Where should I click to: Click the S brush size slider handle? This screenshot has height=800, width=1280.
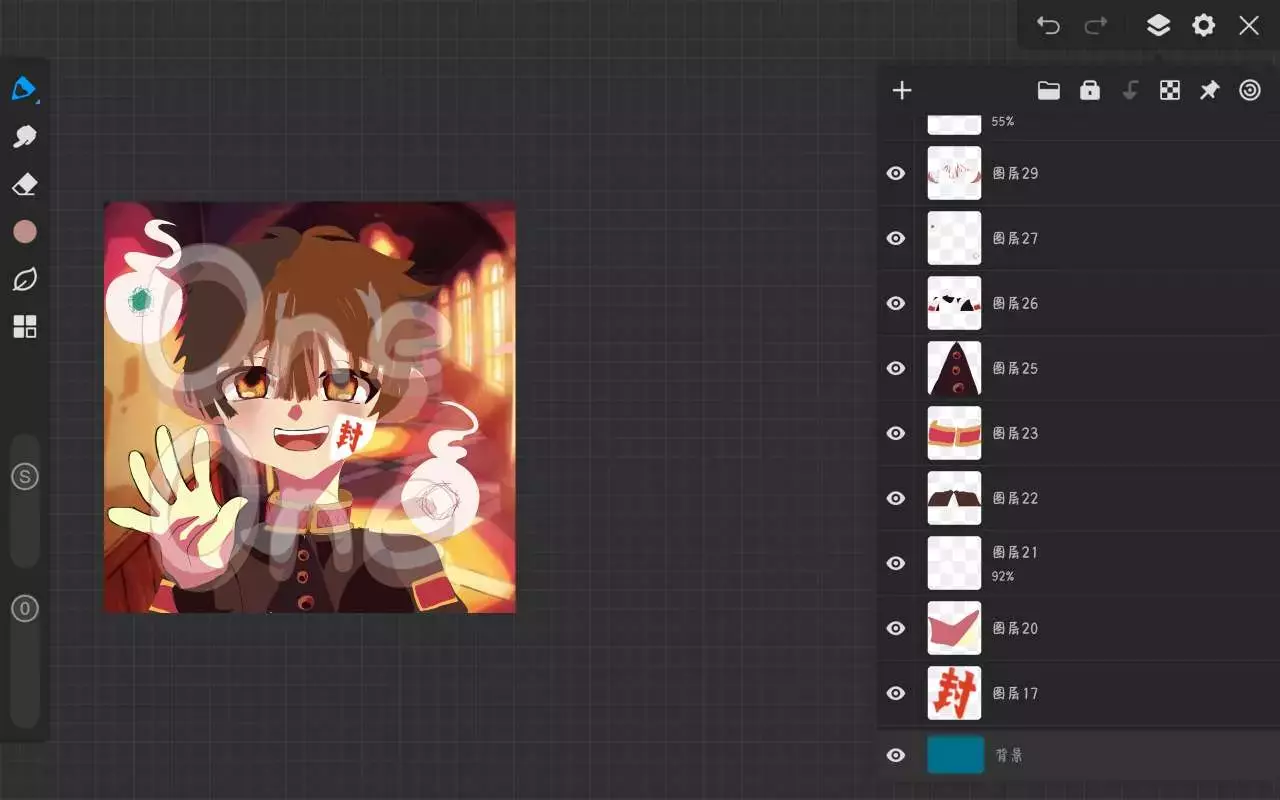[25, 477]
